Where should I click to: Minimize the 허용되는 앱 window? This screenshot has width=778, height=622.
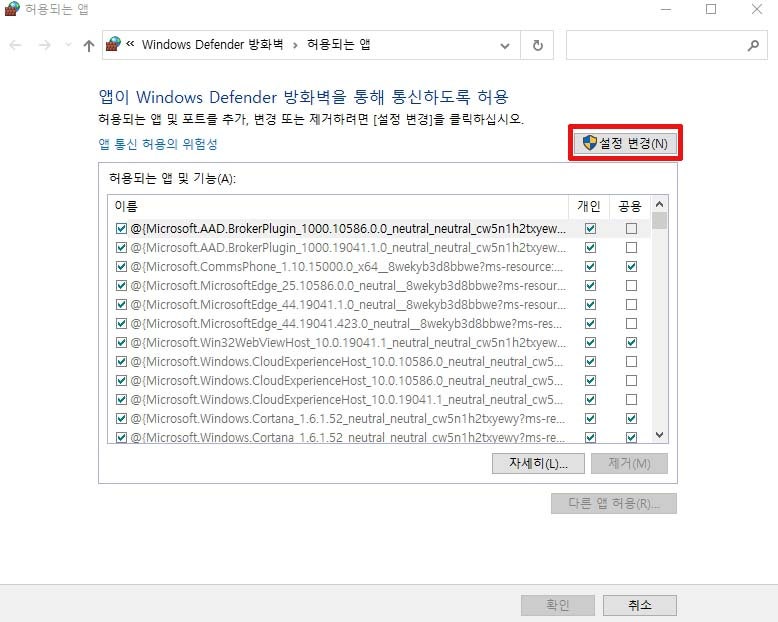[x=666, y=9]
